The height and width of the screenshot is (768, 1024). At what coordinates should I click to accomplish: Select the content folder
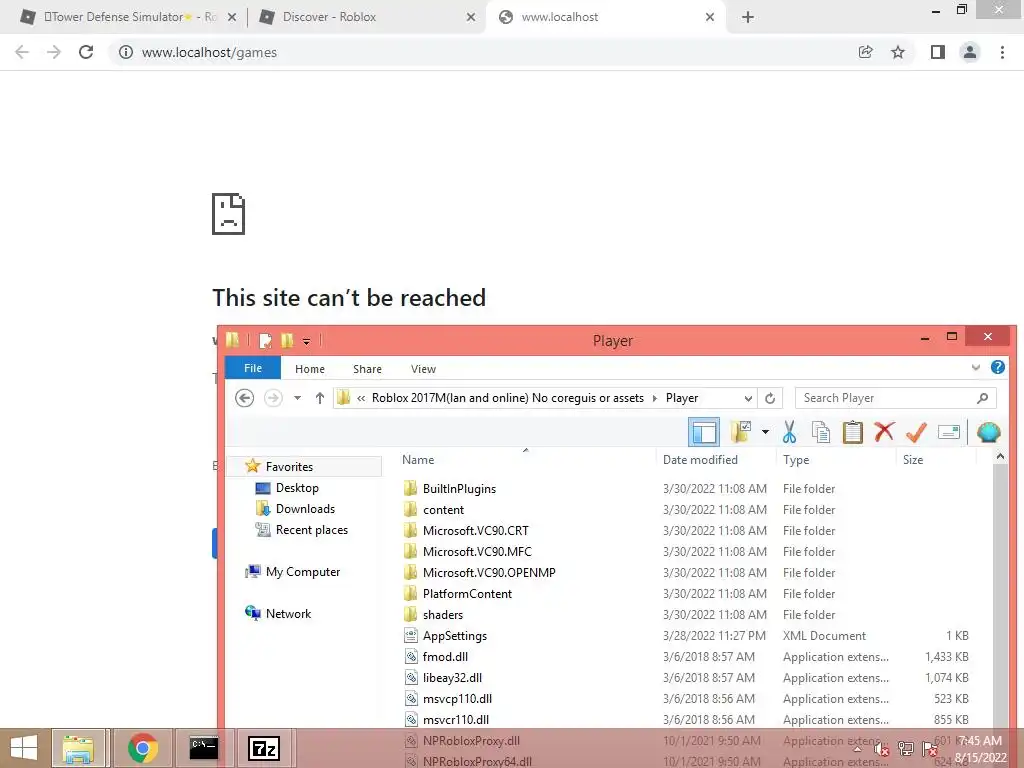pyautogui.click(x=443, y=509)
